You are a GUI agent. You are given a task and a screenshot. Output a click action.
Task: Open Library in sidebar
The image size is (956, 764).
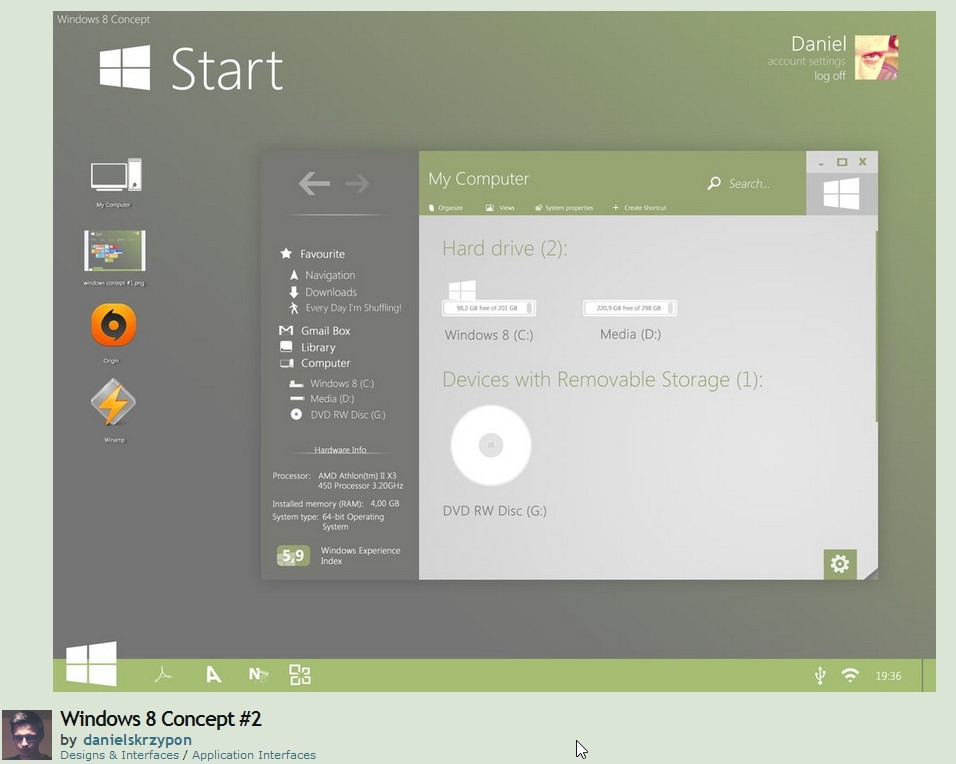pyautogui.click(x=307, y=347)
